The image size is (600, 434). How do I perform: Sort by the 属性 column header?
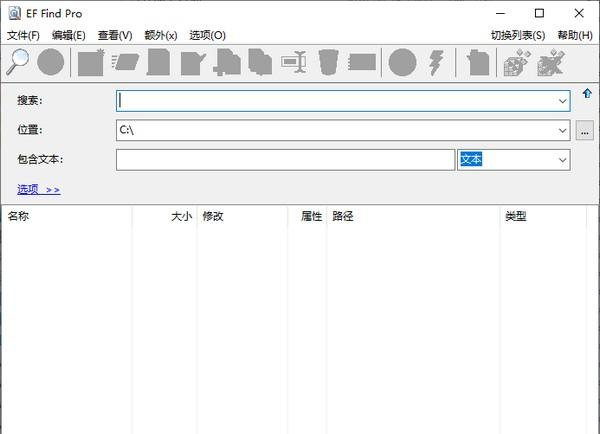pos(307,216)
